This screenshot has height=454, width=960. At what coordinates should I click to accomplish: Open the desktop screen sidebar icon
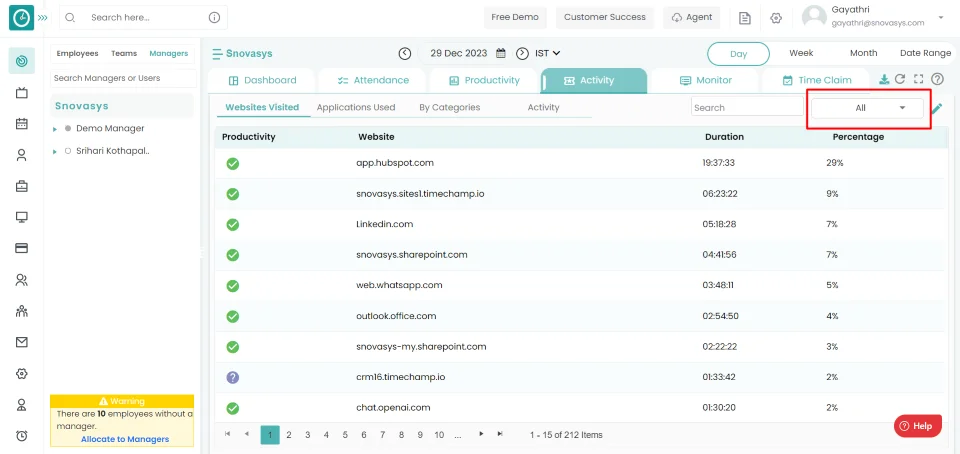point(21,217)
